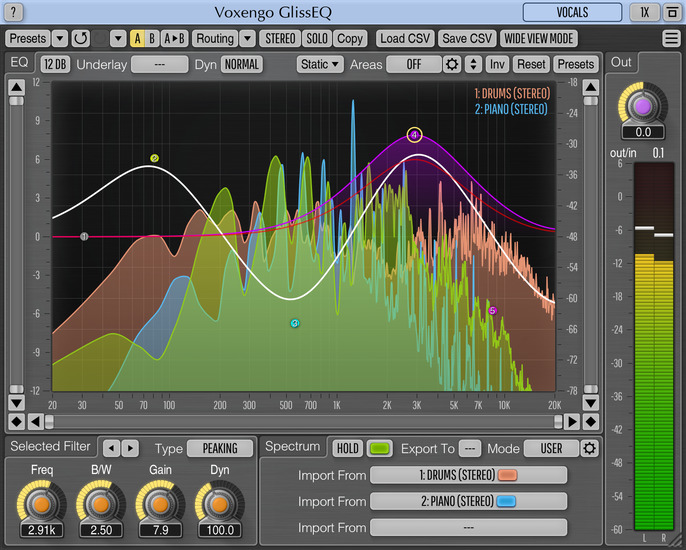The height and width of the screenshot is (550, 686).
Task: Open the window resize icon next to 1X
Action: pos(672,12)
